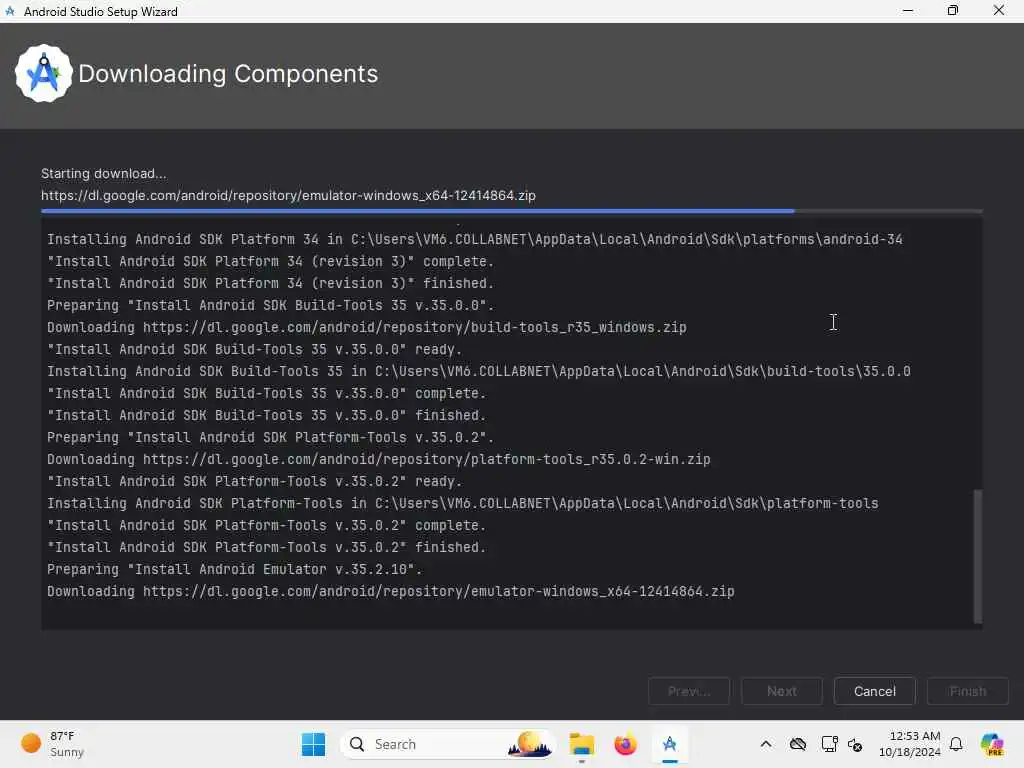Click log line 'Installing Android SDK Platform-Tools in'

pyautogui.click(x=462, y=504)
